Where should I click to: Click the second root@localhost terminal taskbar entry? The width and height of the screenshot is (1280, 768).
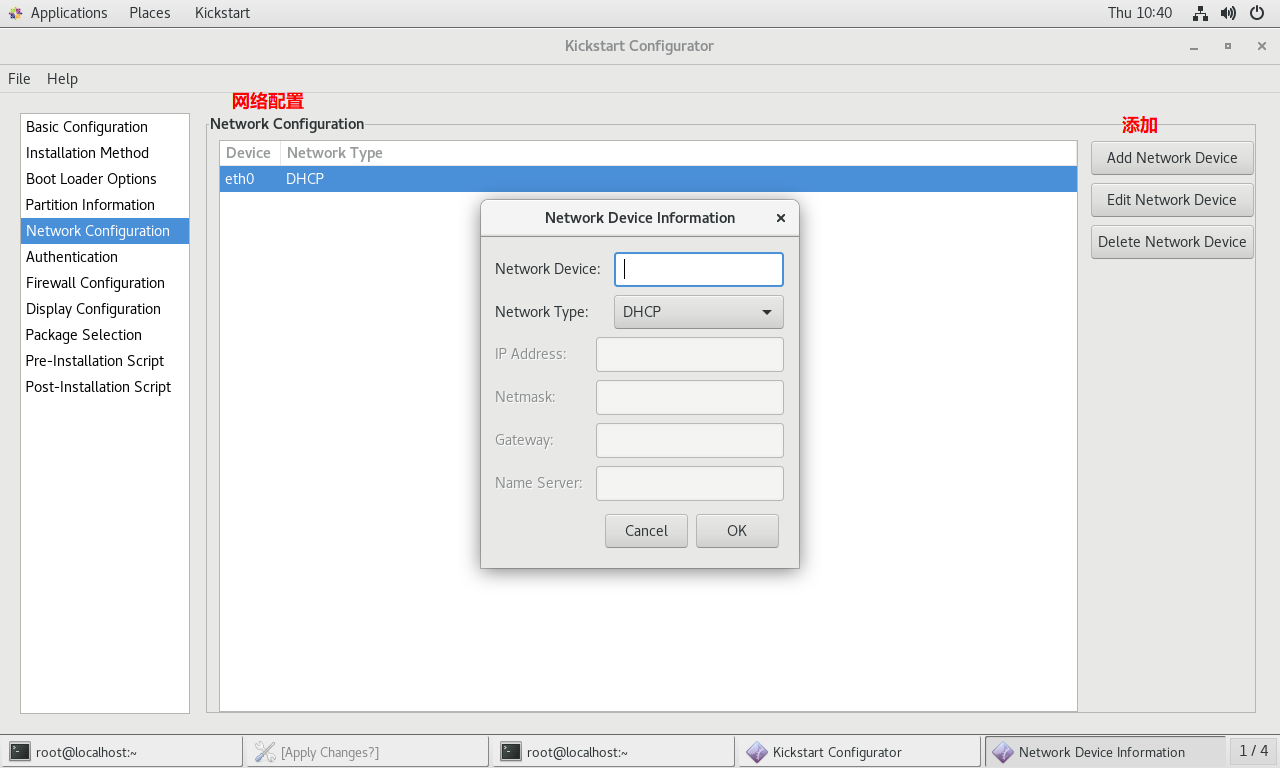tap(613, 752)
